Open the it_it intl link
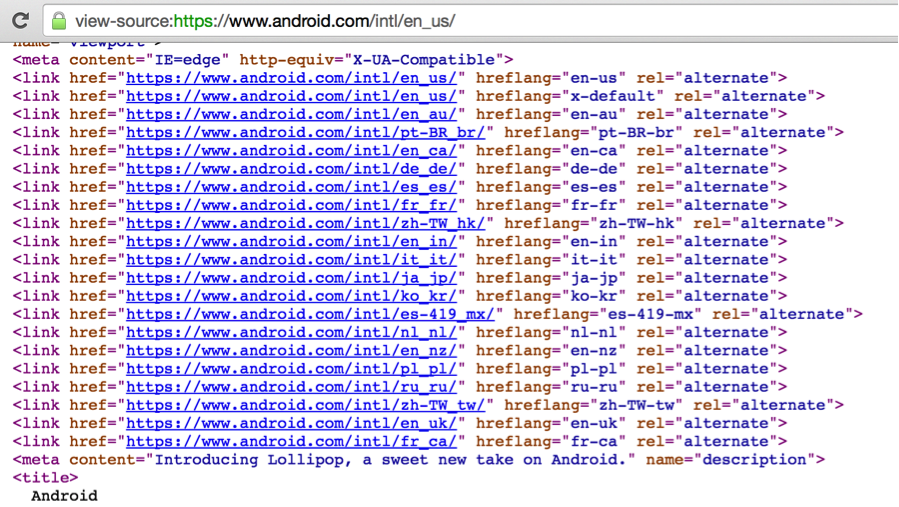The image size is (899, 507). point(291,259)
